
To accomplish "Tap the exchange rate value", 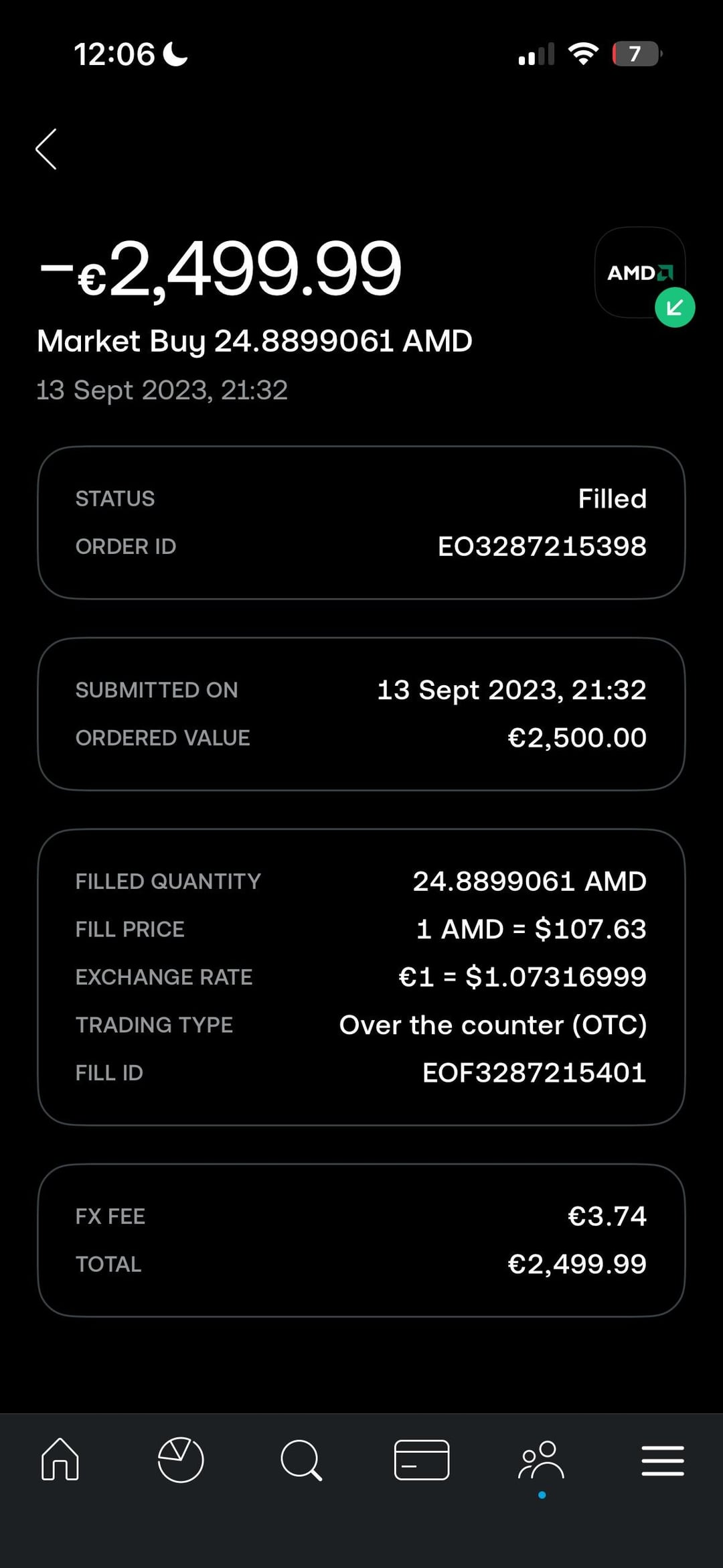I will click(x=522, y=977).
